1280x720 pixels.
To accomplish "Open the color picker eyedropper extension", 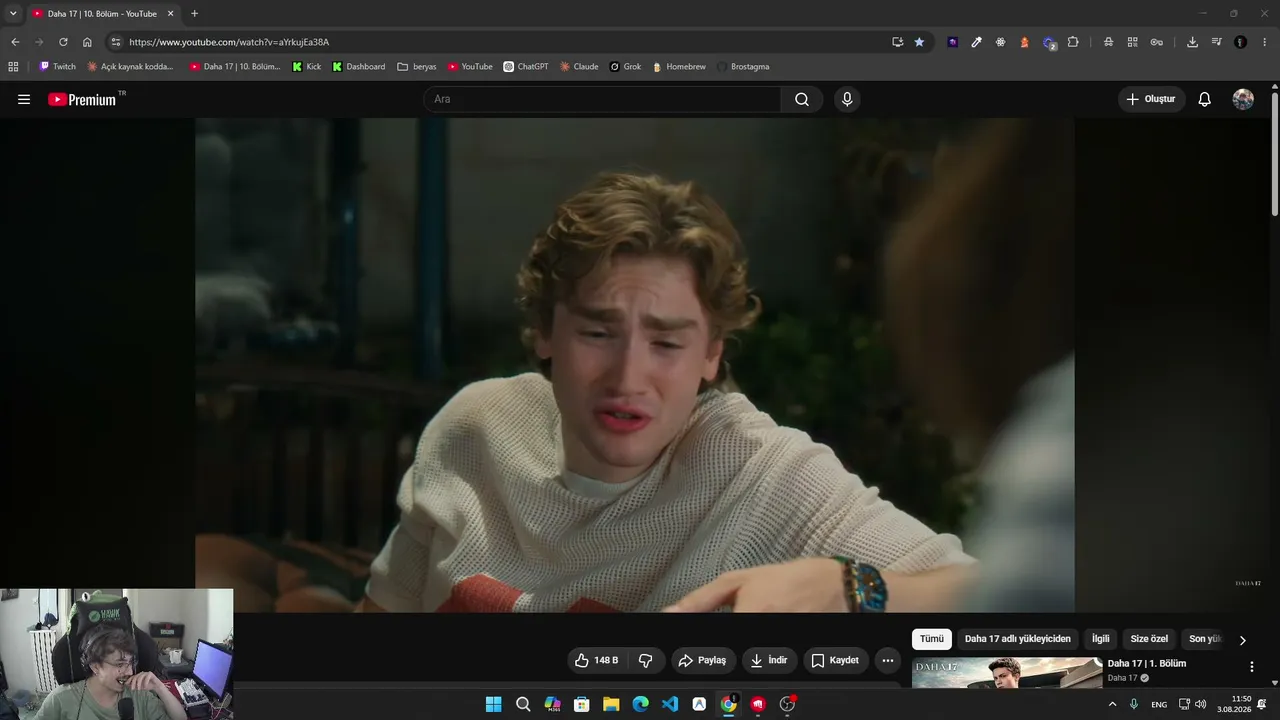I will pyautogui.click(x=976, y=42).
